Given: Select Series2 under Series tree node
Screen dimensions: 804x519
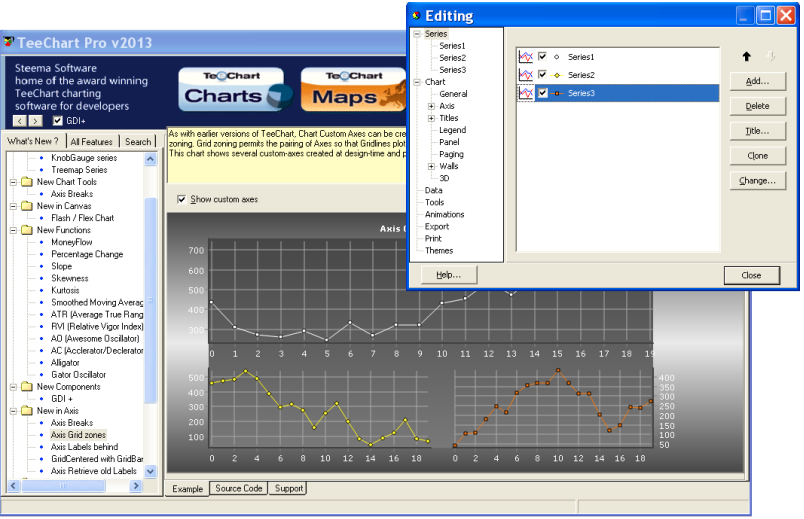Looking at the screenshot, I should tap(452, 58).
